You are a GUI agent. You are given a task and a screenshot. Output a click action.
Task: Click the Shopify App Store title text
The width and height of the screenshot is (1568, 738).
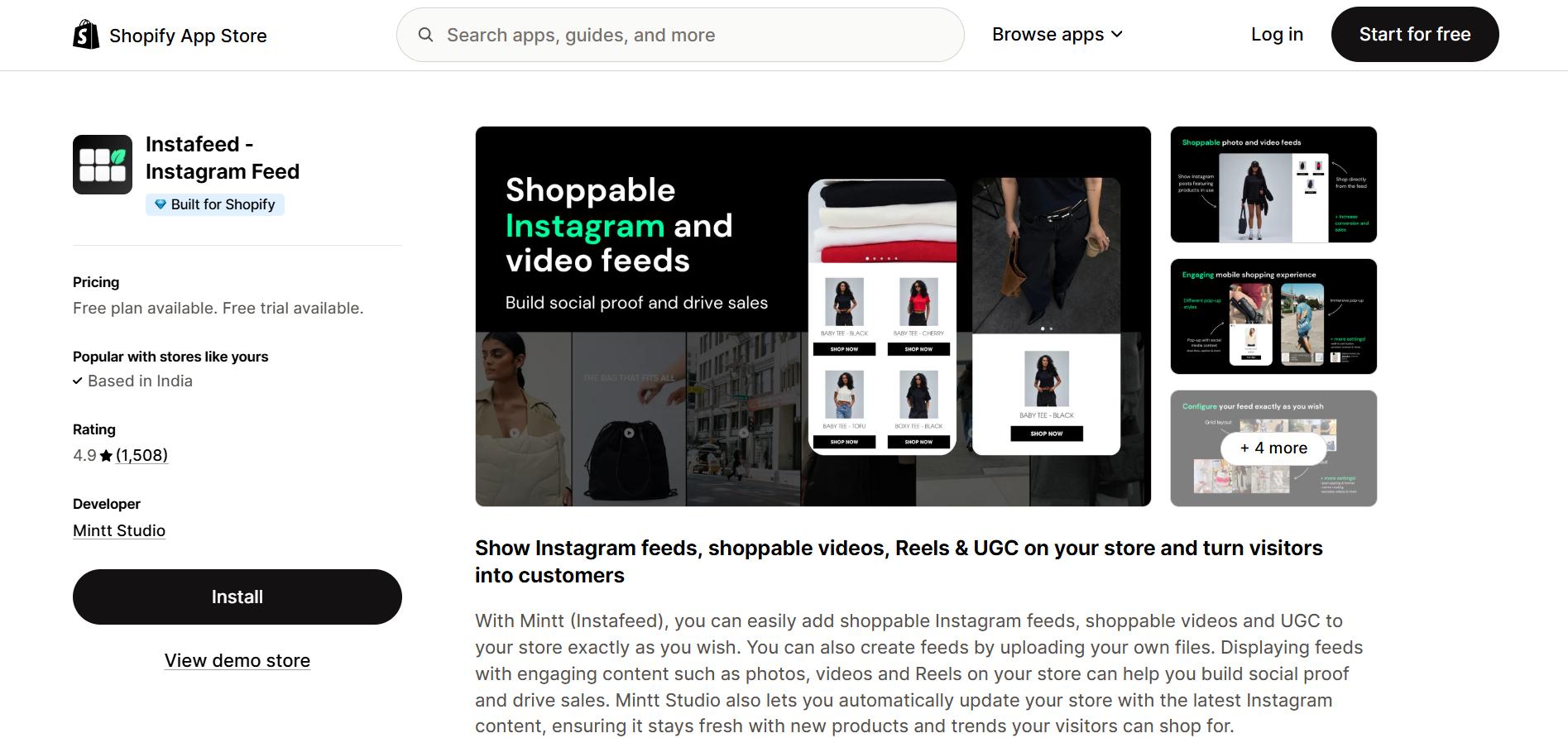click(x=188, y=36)
